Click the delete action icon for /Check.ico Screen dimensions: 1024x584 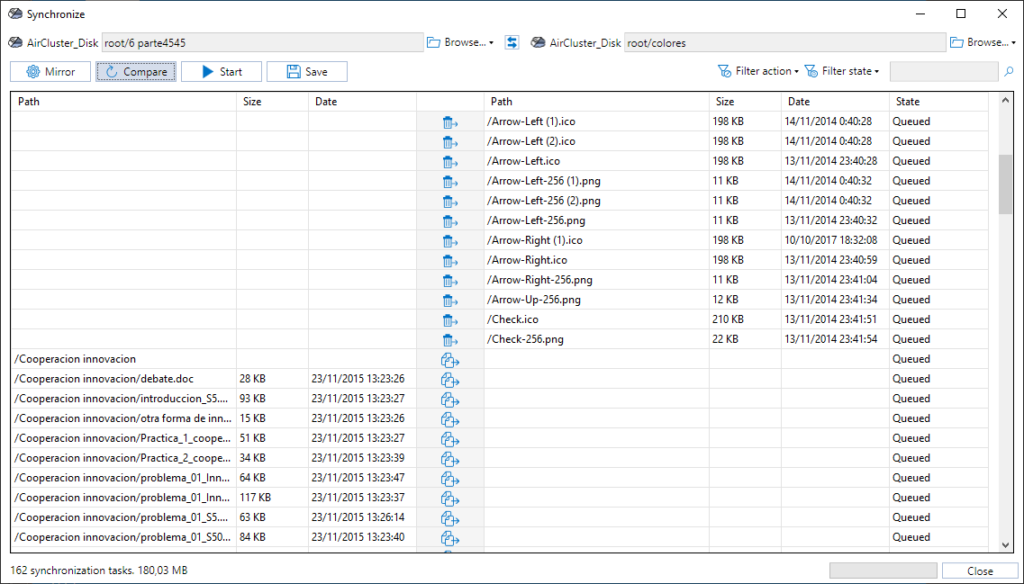point(450,320)
